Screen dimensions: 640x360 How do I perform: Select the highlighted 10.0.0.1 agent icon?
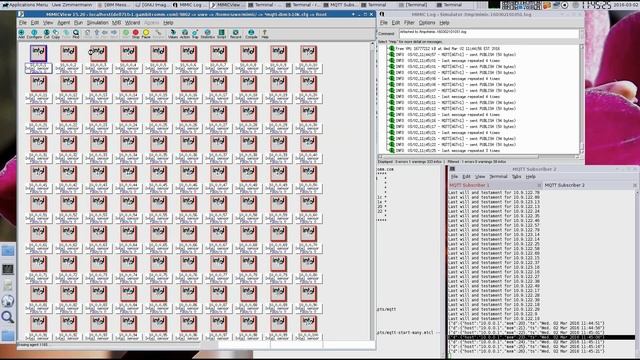tap(38, 53)
